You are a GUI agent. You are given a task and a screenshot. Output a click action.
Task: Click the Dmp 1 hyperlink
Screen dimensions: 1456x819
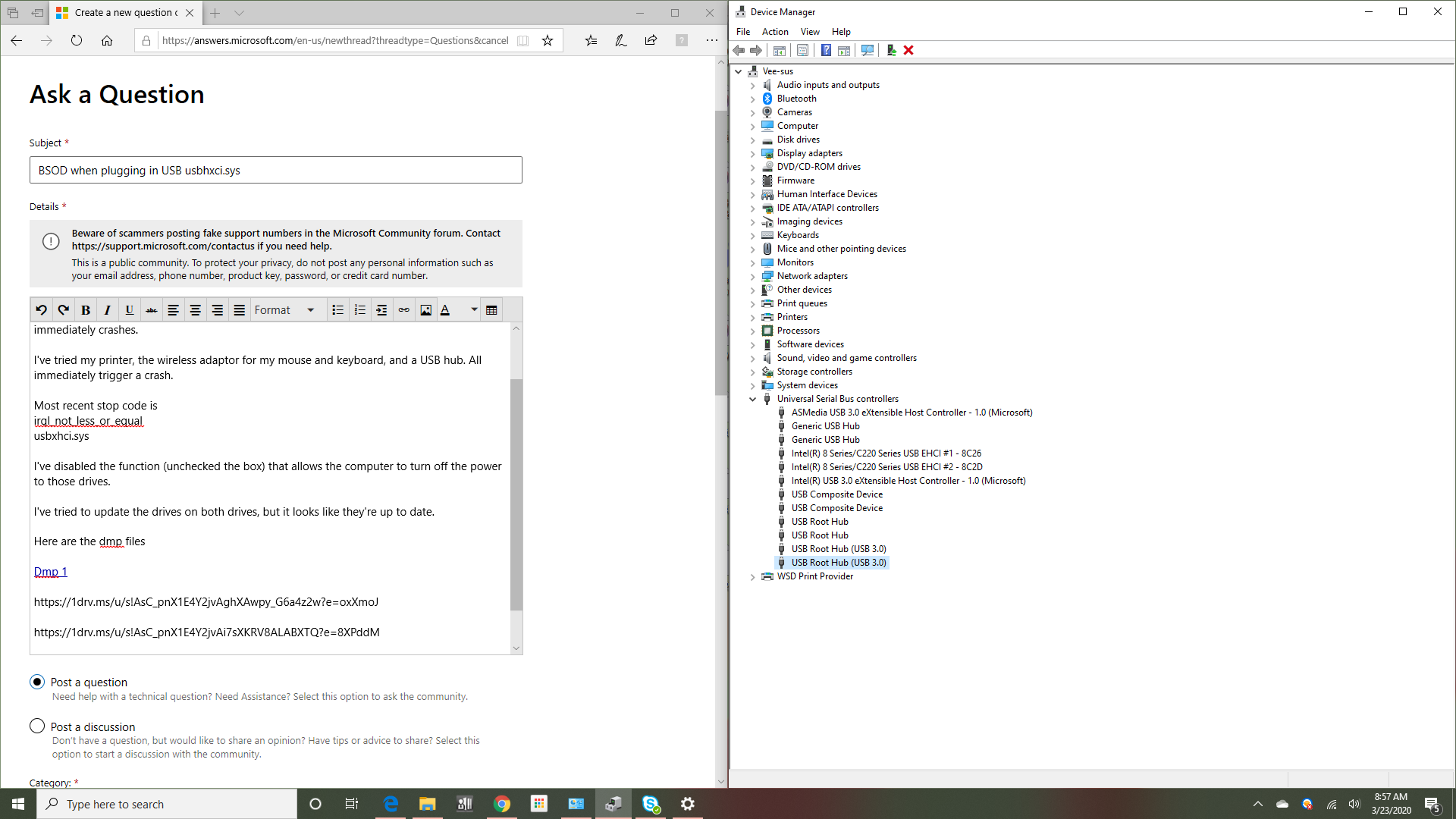[50, 572]
